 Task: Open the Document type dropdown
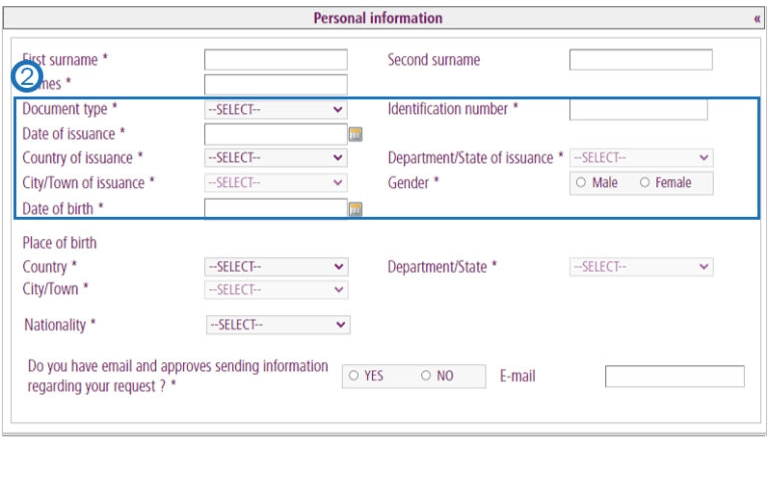[x=276, y=109]
